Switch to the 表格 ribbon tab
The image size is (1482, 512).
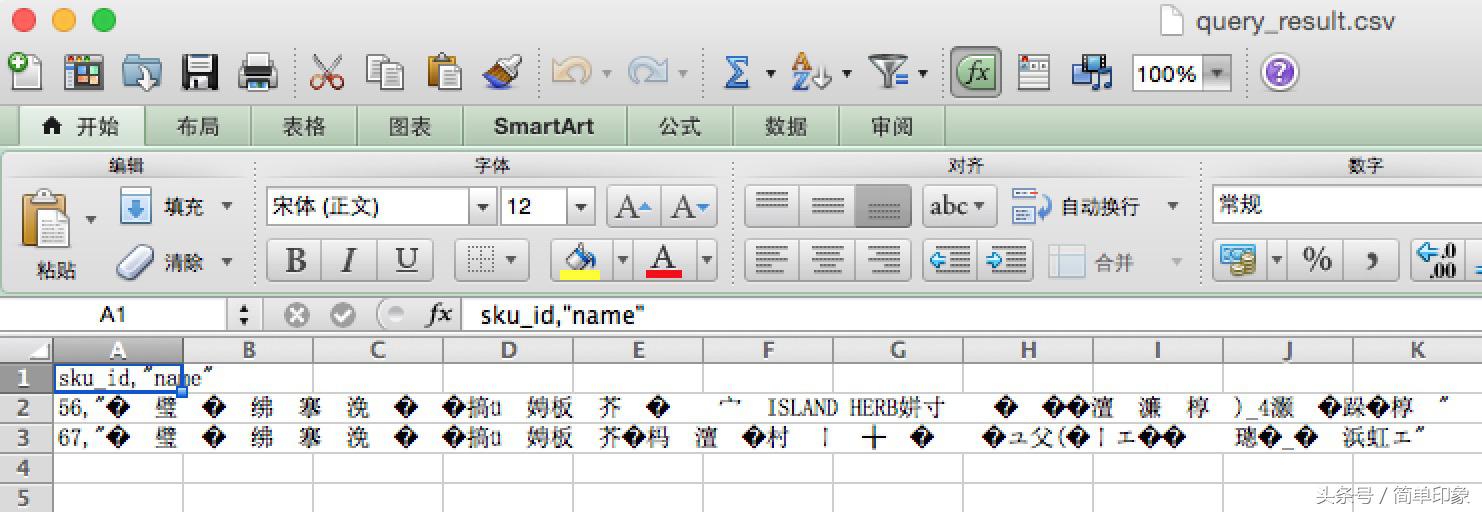[x=304, y=127]
